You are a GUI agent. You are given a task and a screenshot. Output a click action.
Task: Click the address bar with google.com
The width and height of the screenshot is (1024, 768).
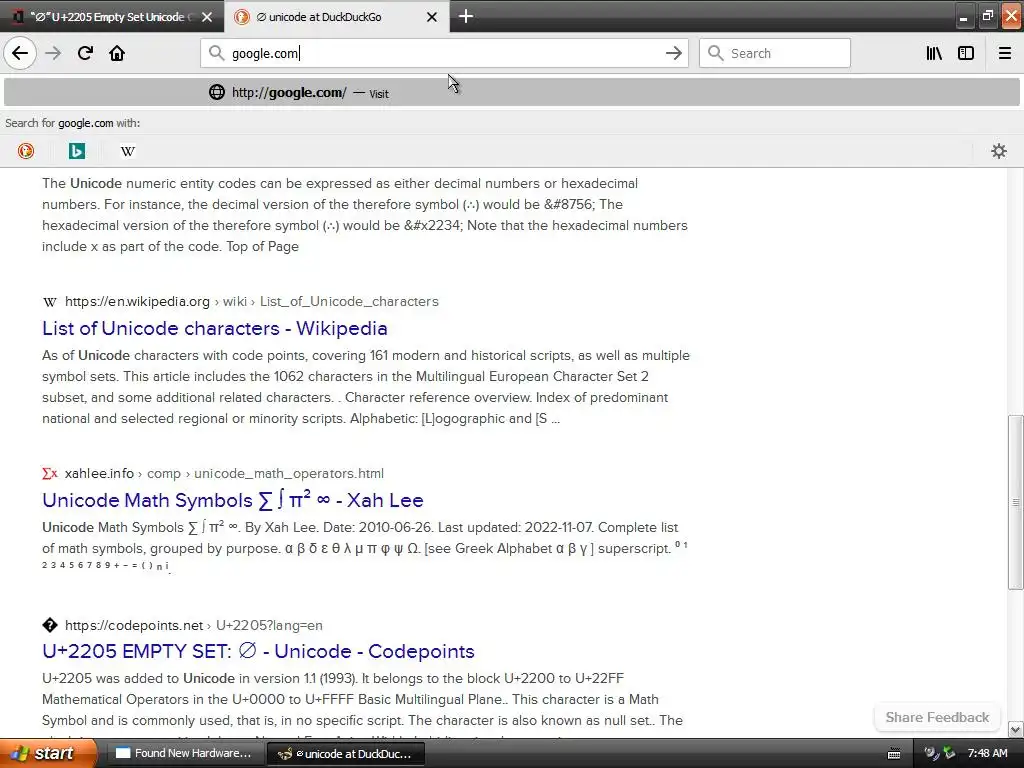click(x=444, y=53)
